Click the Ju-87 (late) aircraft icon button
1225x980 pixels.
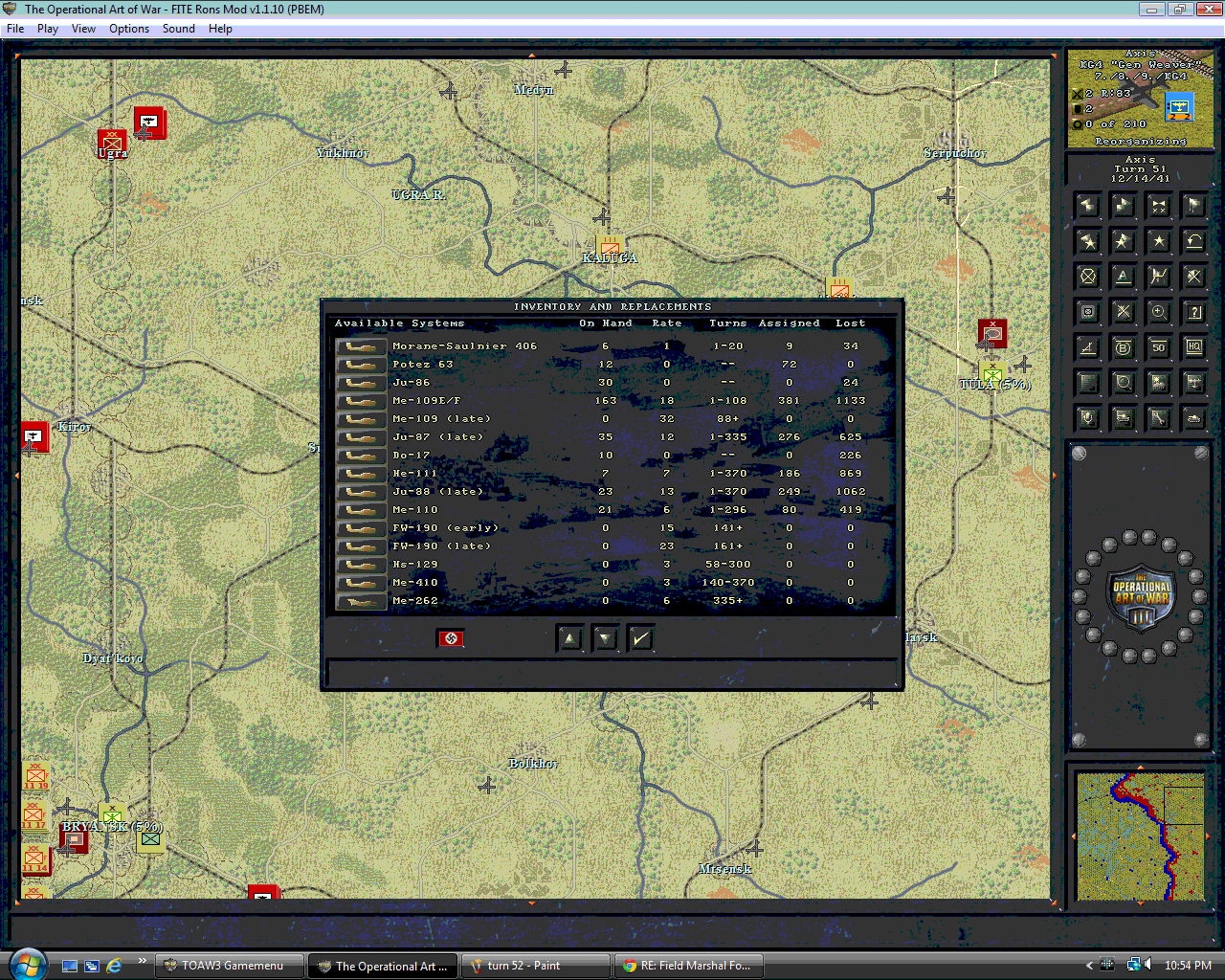point(361,437)
